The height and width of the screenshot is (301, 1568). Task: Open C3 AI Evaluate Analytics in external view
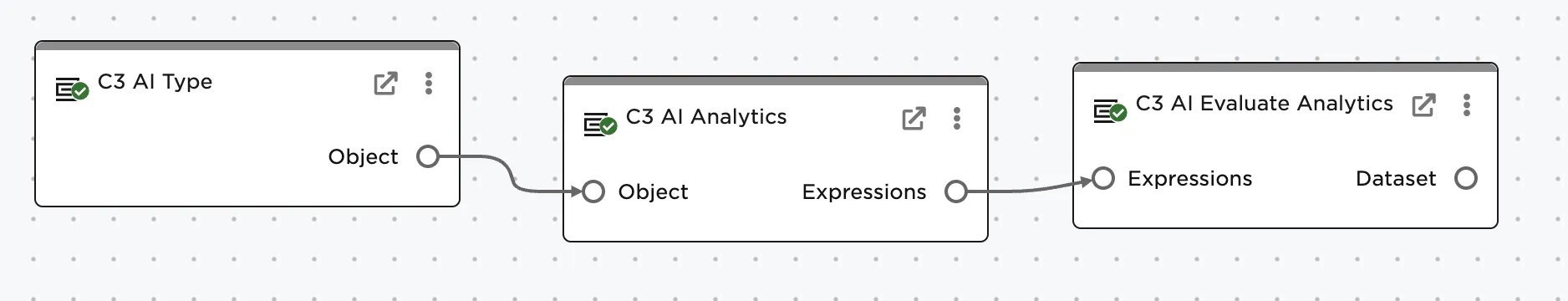tap(1423, 105)
